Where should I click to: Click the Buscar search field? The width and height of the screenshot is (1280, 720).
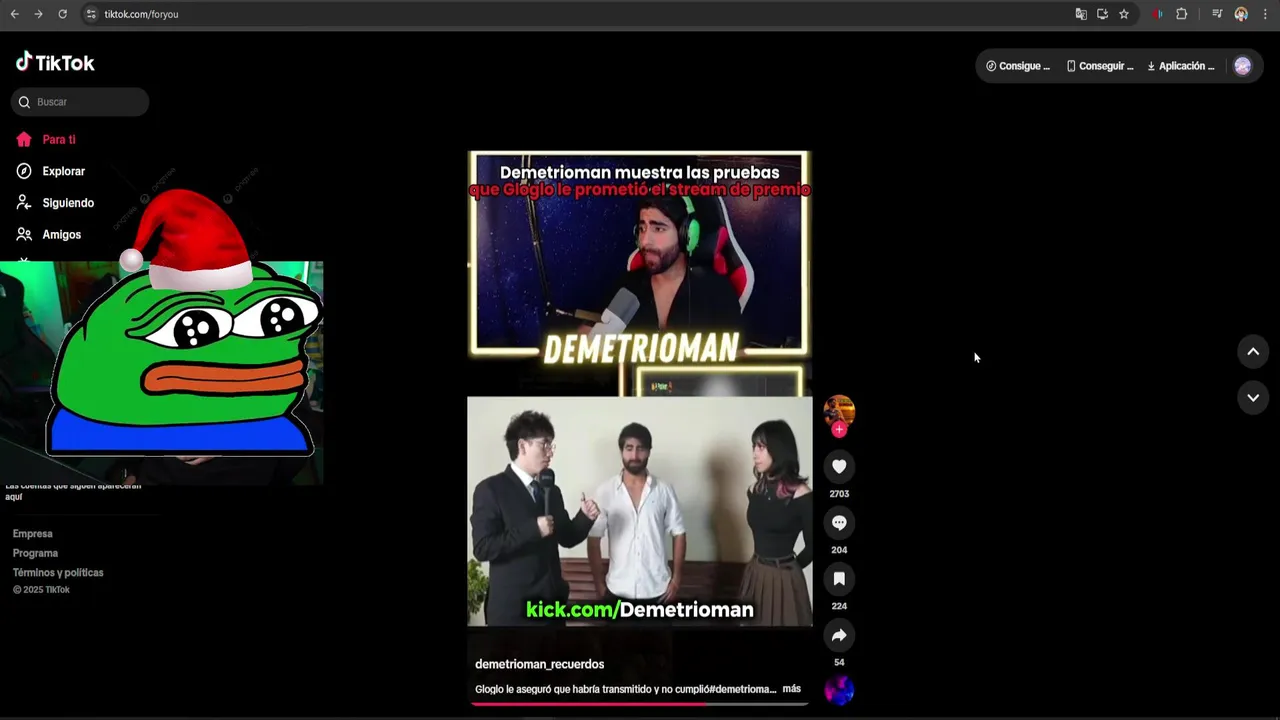pos(80,102)
